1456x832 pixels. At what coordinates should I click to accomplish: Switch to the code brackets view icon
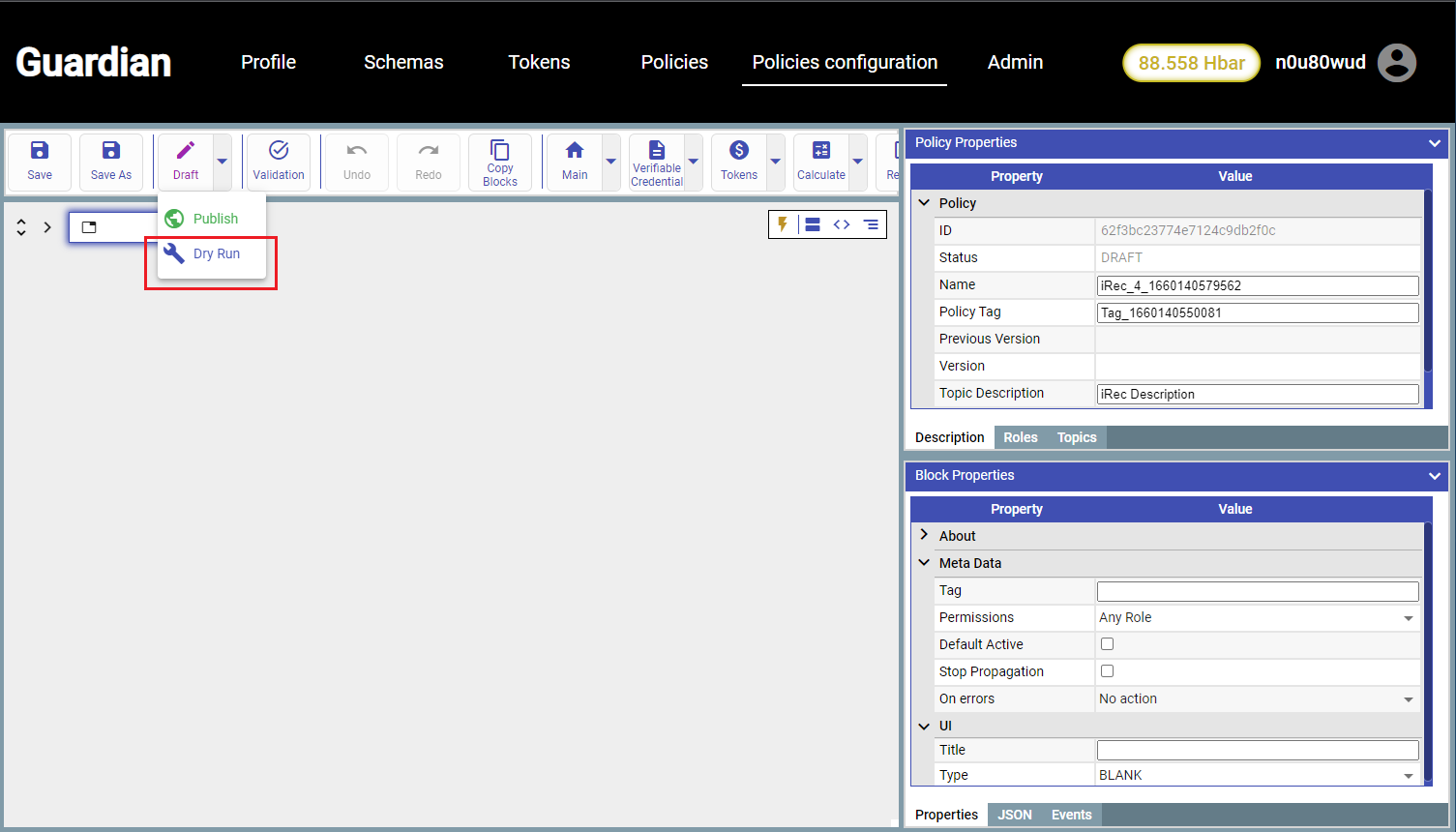[842, 224]
